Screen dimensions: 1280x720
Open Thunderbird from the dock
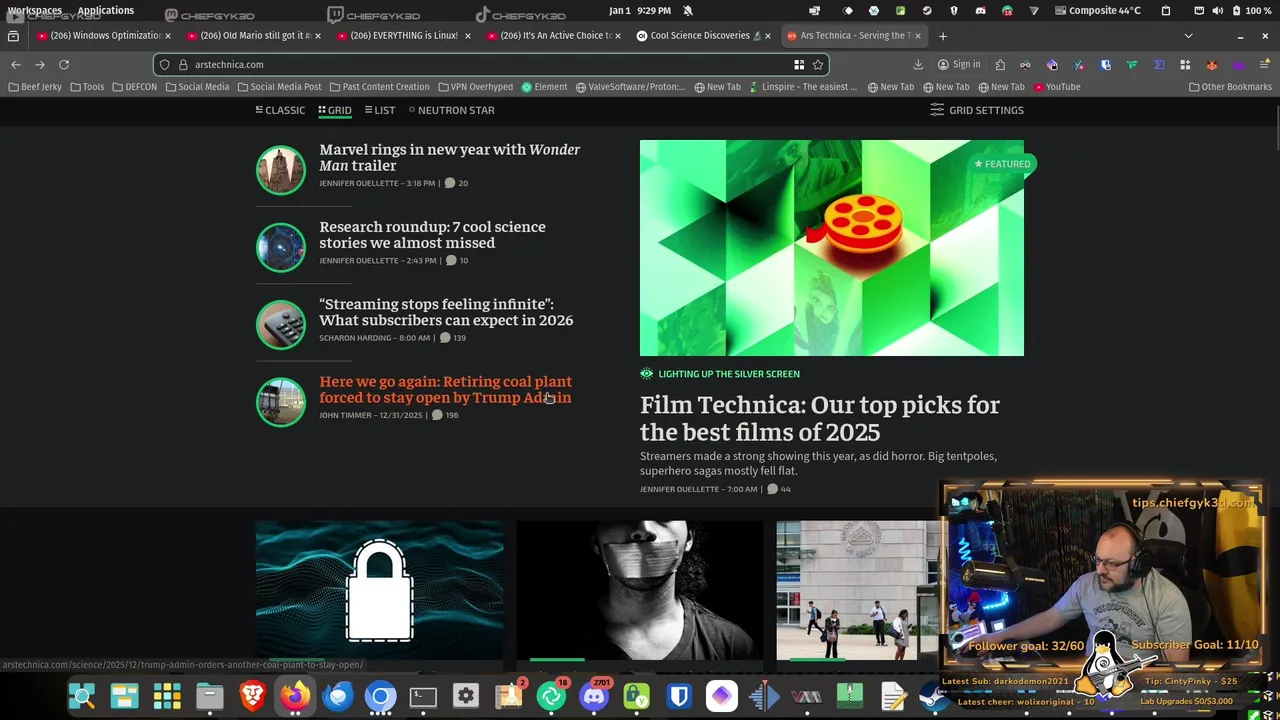[338, 696]
